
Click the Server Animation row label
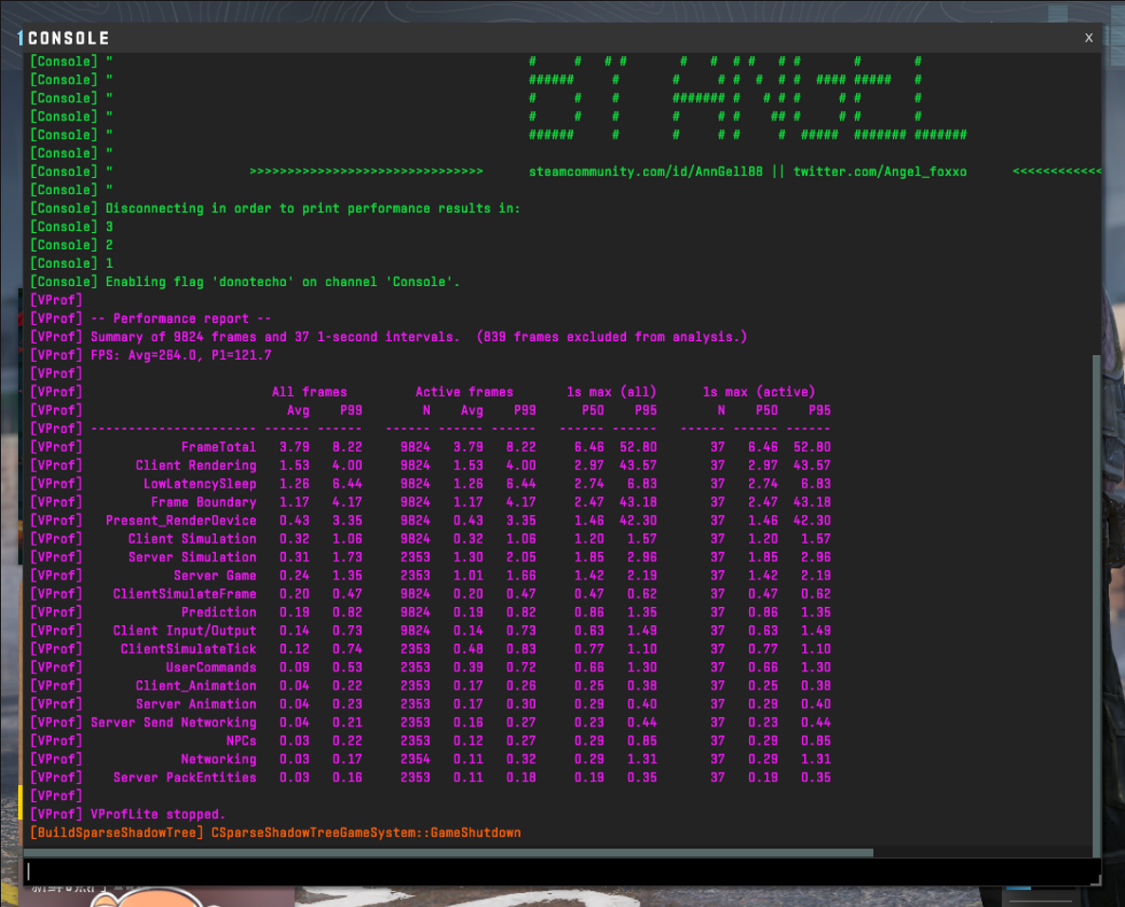point(196,704)
